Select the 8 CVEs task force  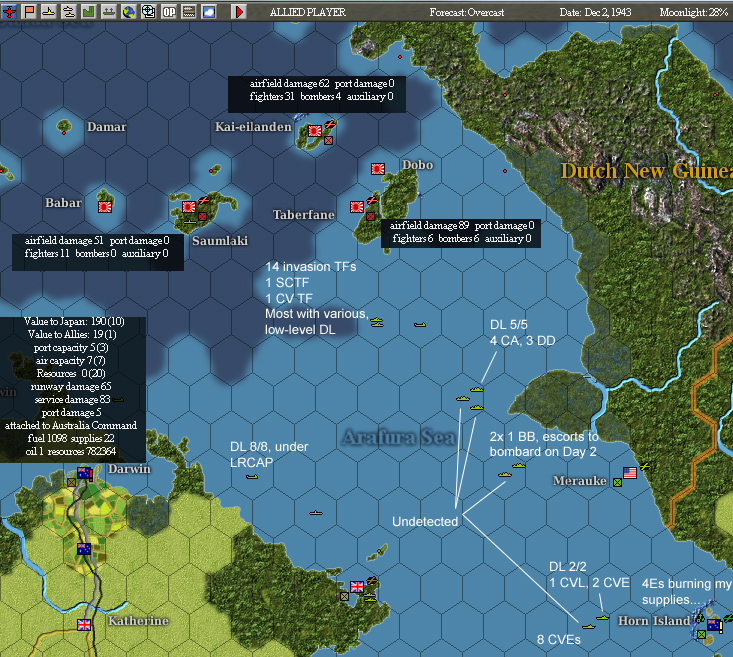click(589, 626)
